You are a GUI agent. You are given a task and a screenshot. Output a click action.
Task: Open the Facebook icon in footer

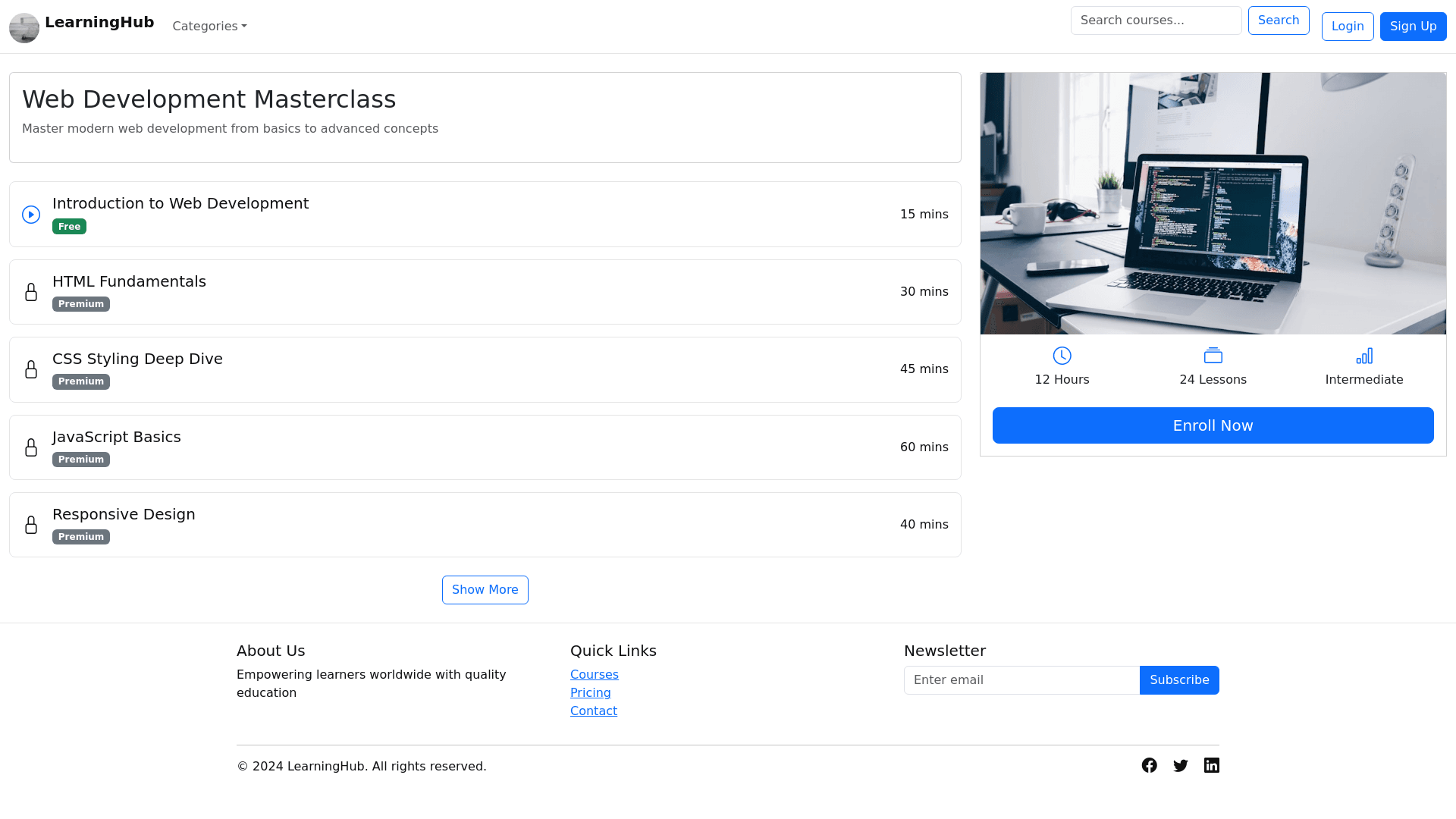(1150, 766)
